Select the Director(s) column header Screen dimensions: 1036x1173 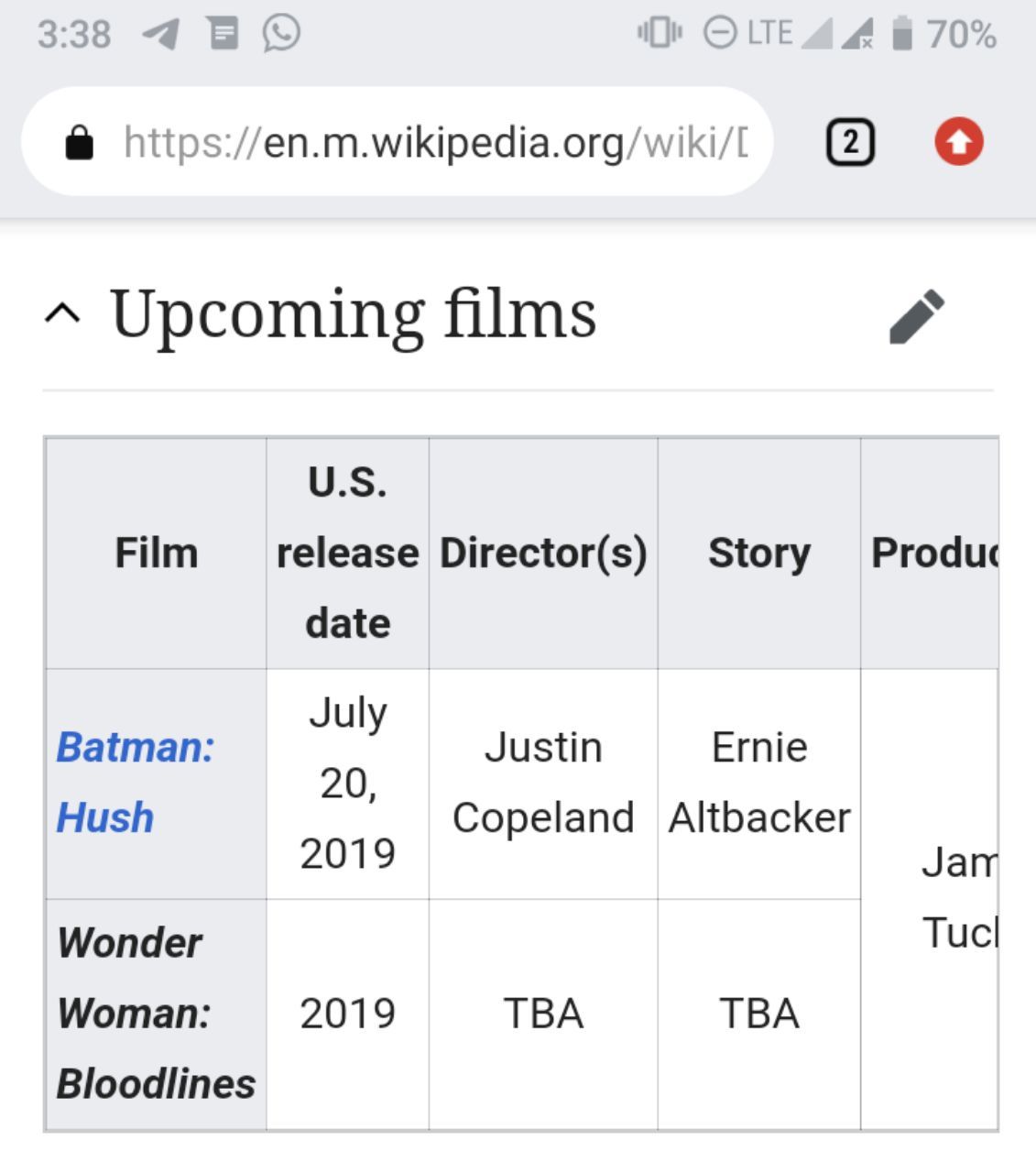click(543, 553)
